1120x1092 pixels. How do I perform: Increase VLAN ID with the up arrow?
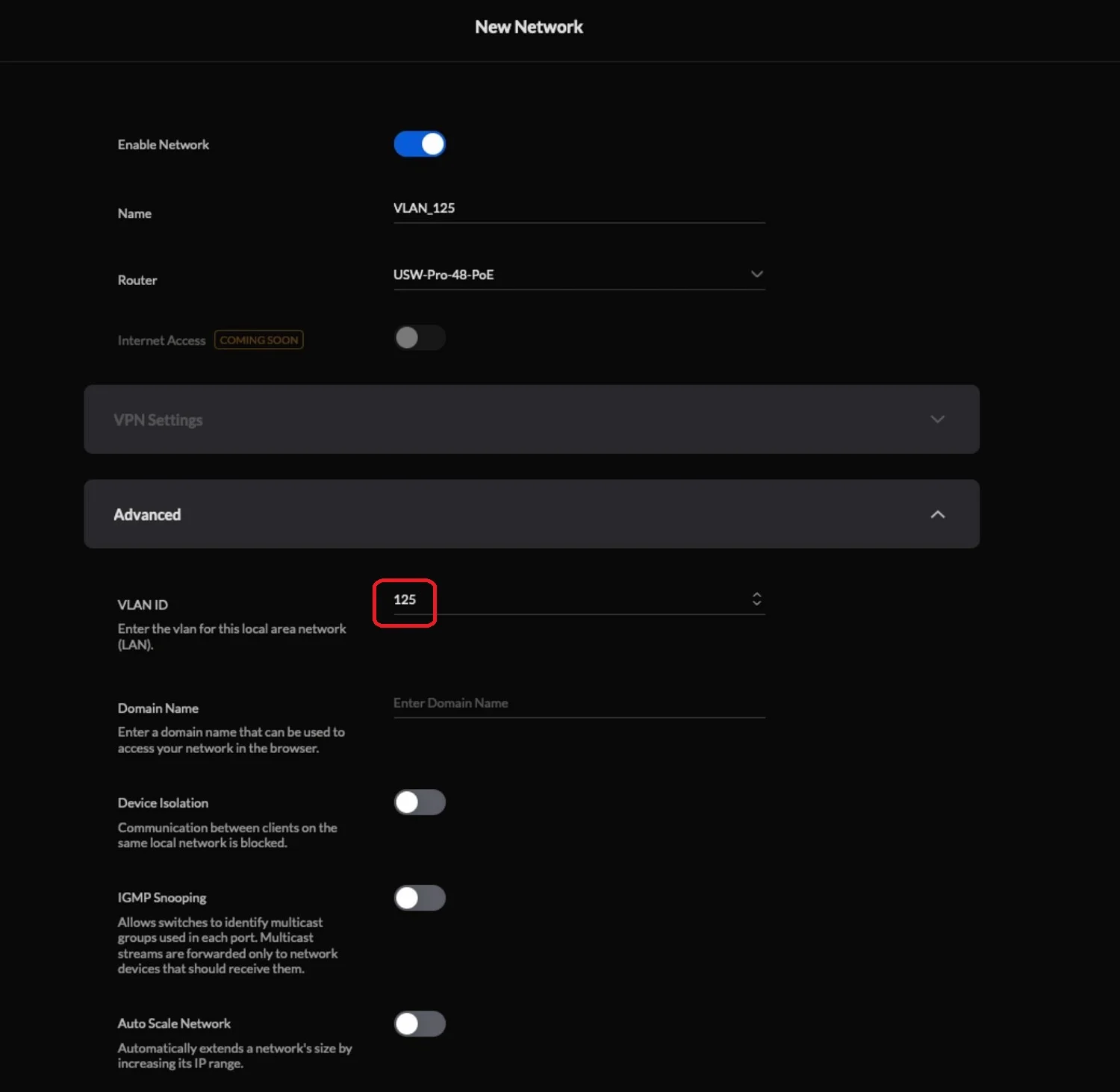point(756,595)
